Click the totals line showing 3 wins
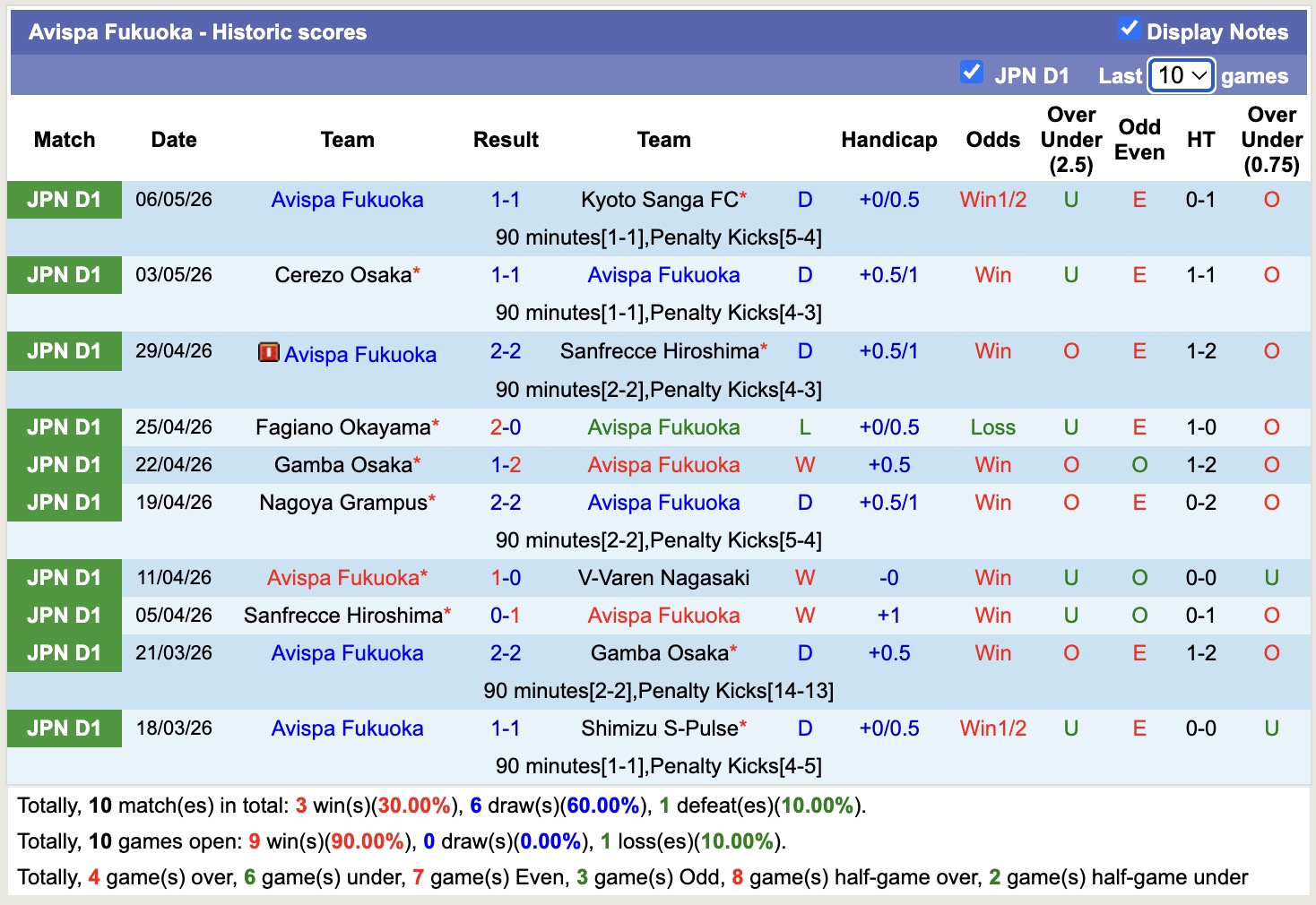 pos(441,806)
